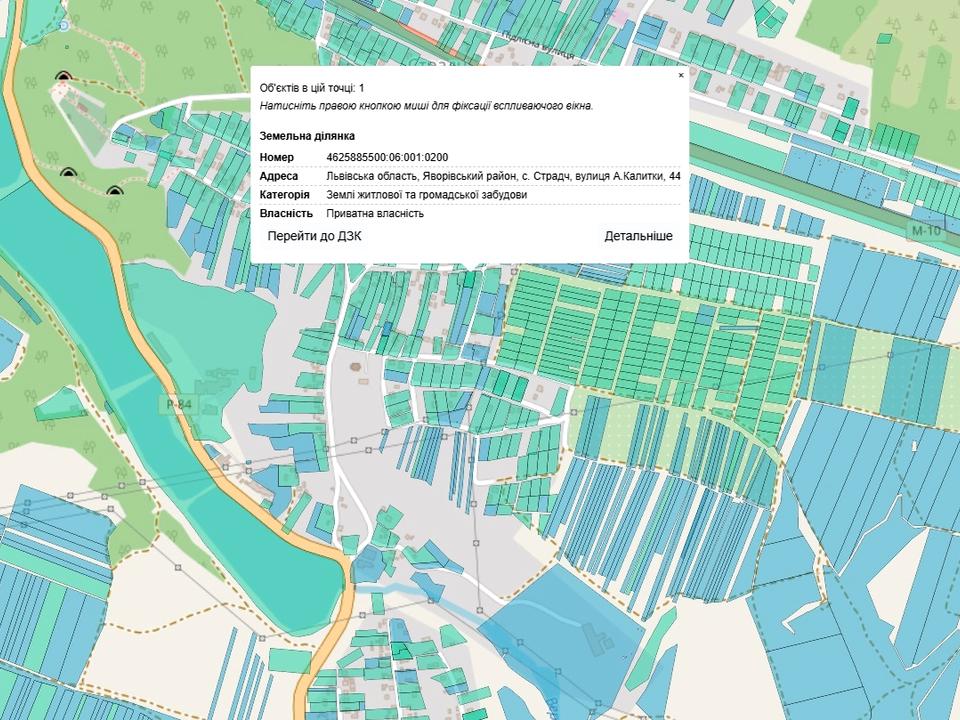
Task: Click the M-10 highway shield label
Action: click(x=926, y=231)
